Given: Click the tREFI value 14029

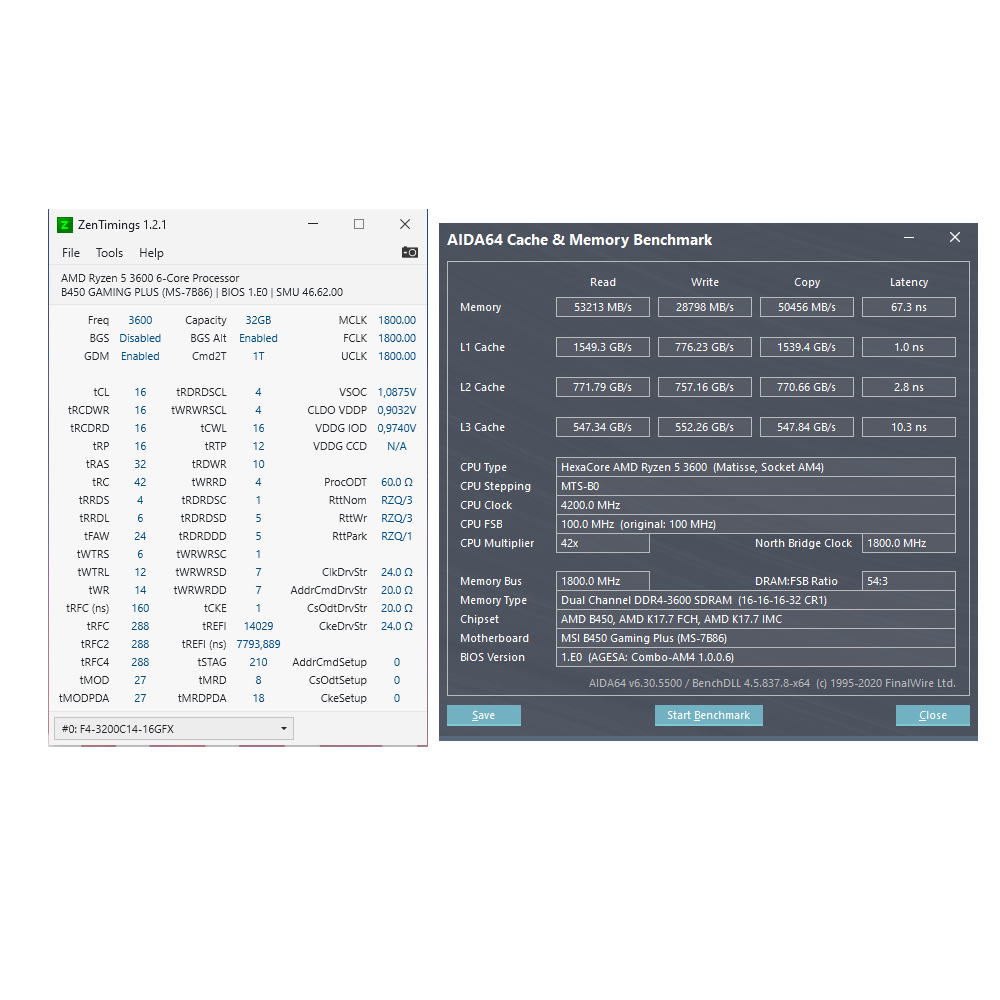Looking at the screenshot, I should 258,626.
